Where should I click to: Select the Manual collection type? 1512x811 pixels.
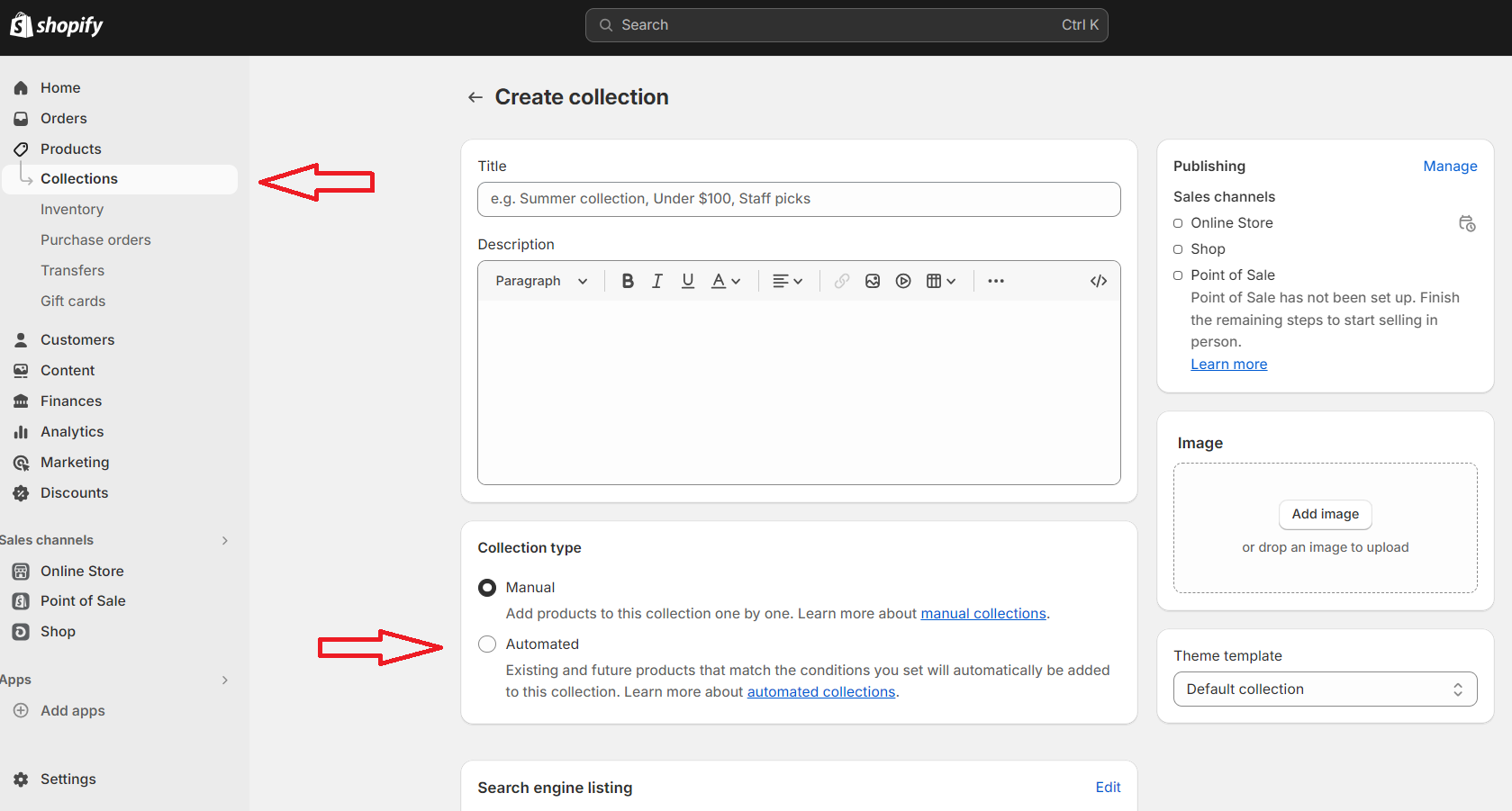487,588
